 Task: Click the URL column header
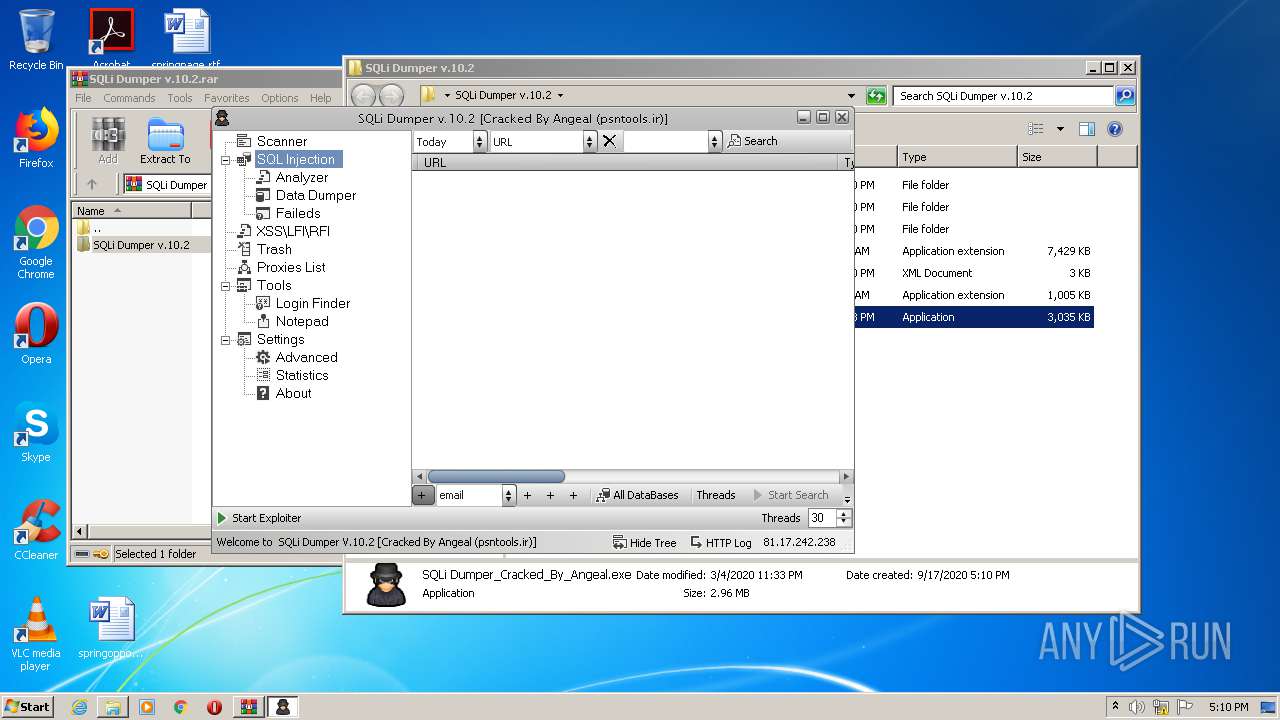[x=627, y=162]
